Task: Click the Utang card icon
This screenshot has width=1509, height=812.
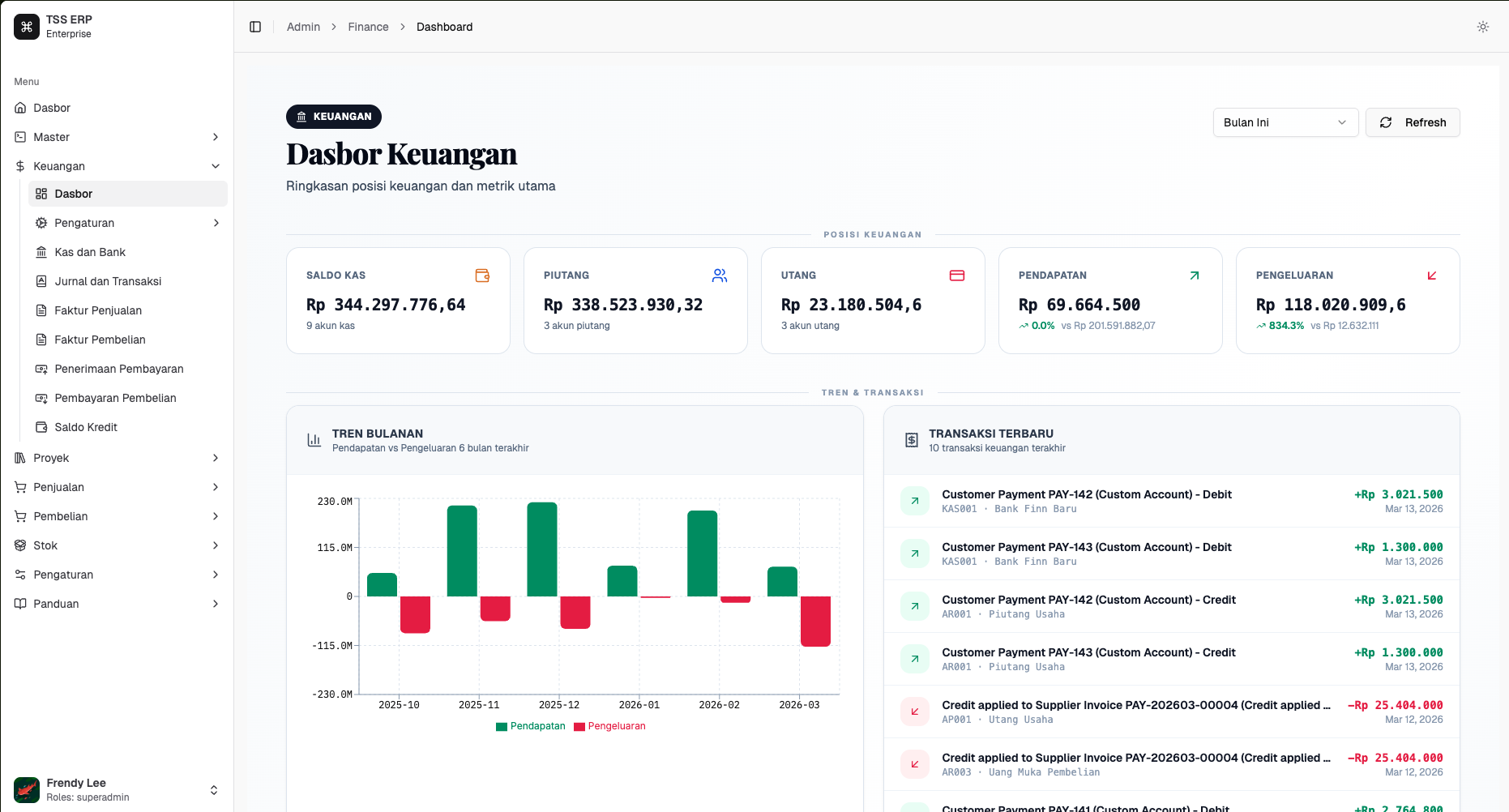Action: (x=957, y=276)
